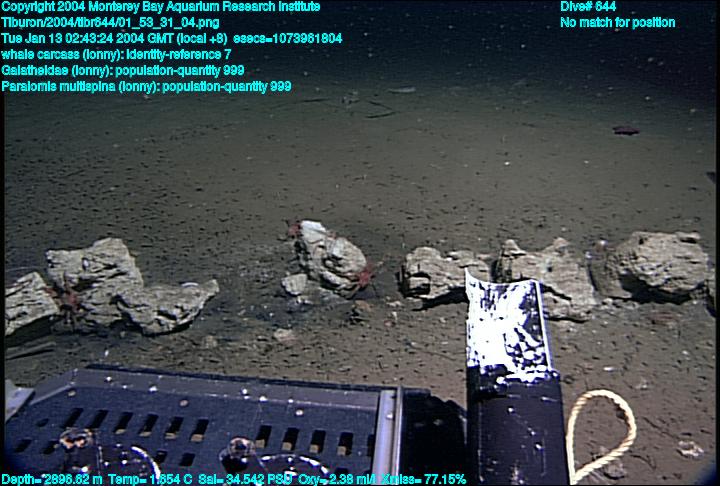Select the whale carcass identity-reference 7 line
Screen dimensions: 720x486
click(x=116, y=55)
